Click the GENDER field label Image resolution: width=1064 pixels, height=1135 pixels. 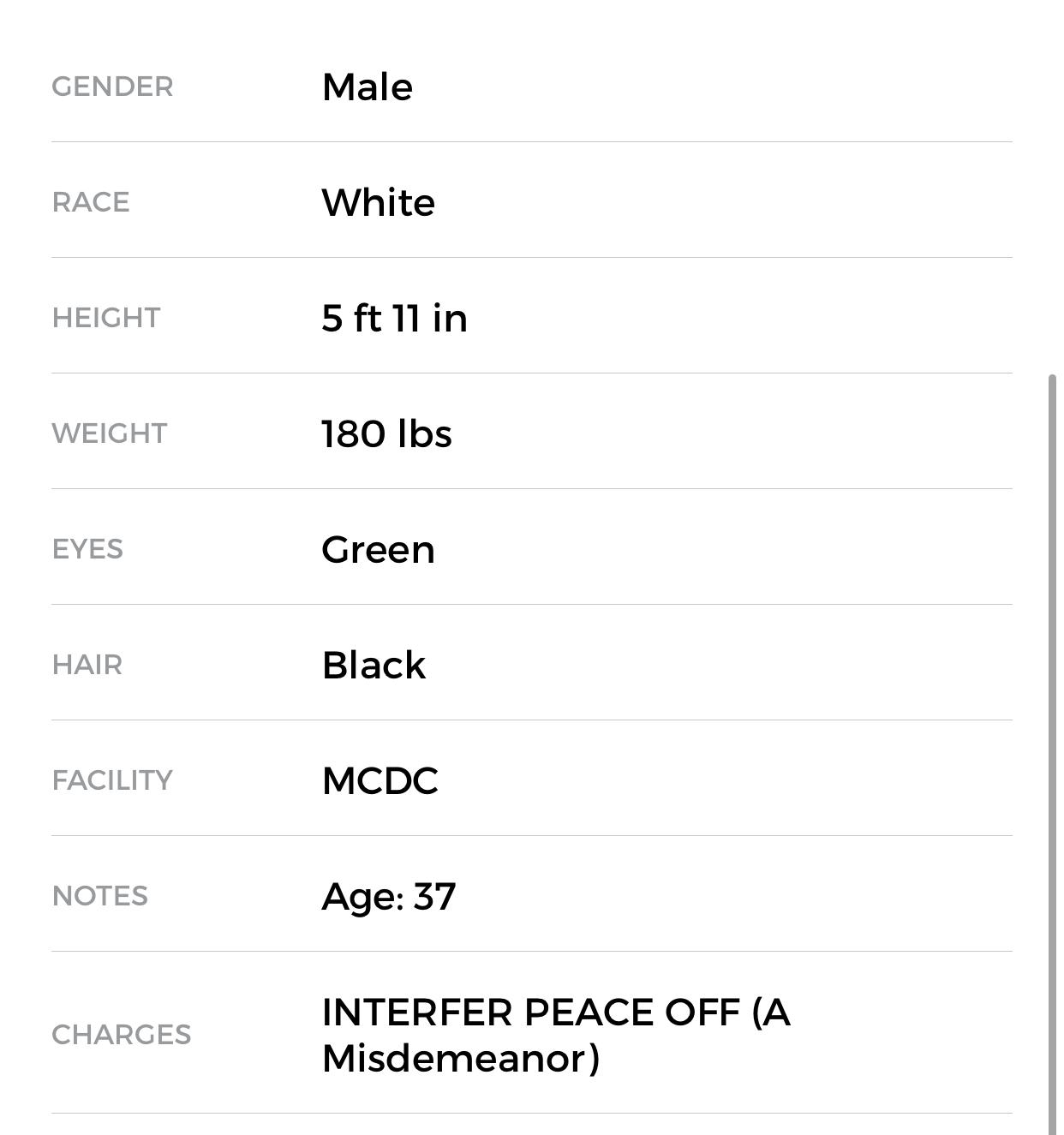tap(112, 87)
